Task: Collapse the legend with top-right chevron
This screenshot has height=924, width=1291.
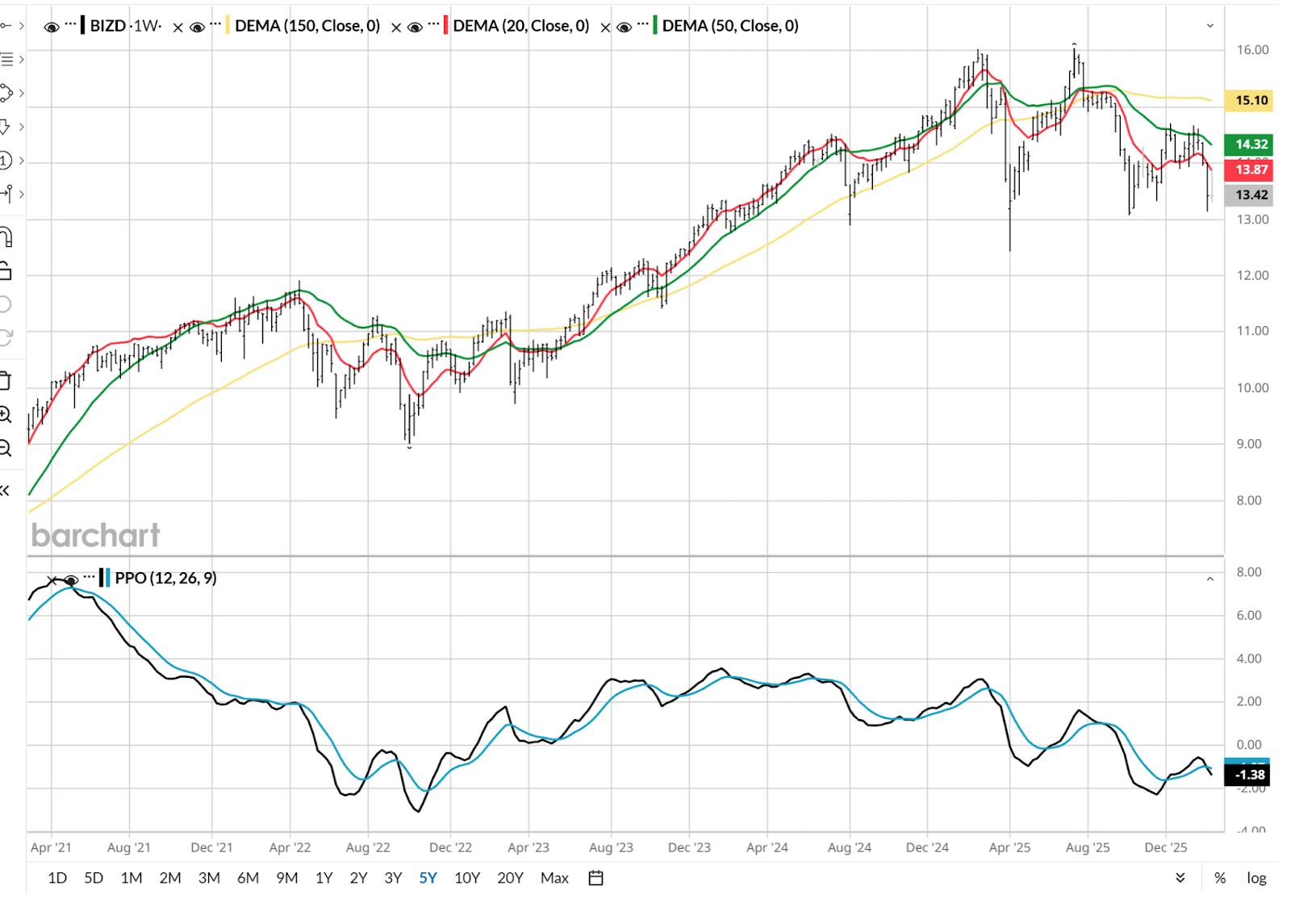Action: (1210, 26)
